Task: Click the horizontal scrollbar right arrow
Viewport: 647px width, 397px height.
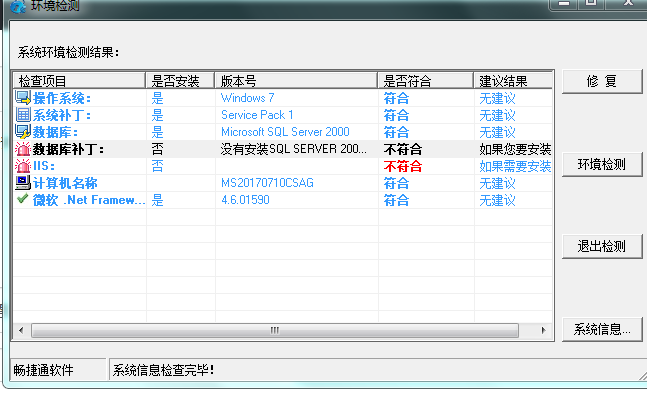Action: (x=543, y=330)
